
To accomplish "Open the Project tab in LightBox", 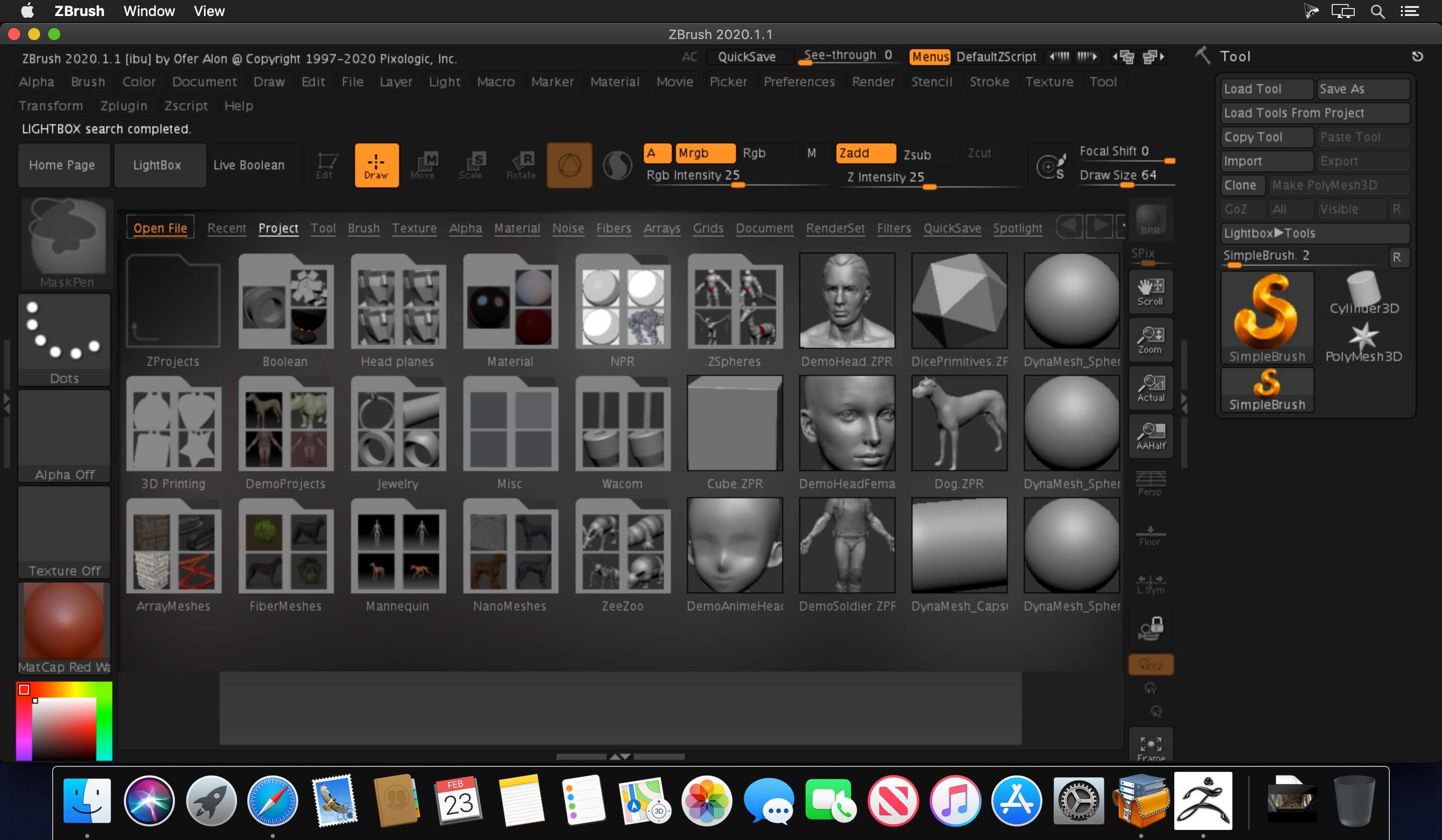I will click(278, 228).
